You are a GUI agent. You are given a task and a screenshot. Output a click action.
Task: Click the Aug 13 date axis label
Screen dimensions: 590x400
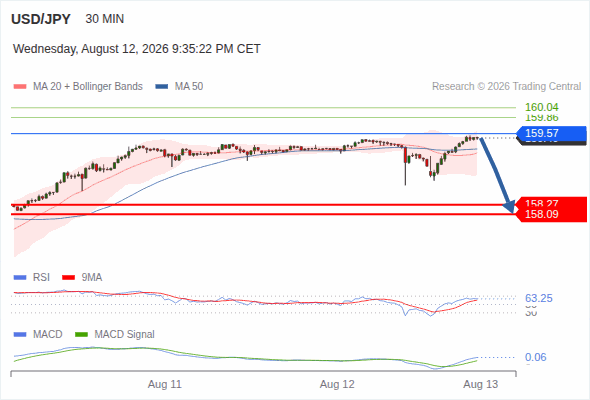[481, 385]
